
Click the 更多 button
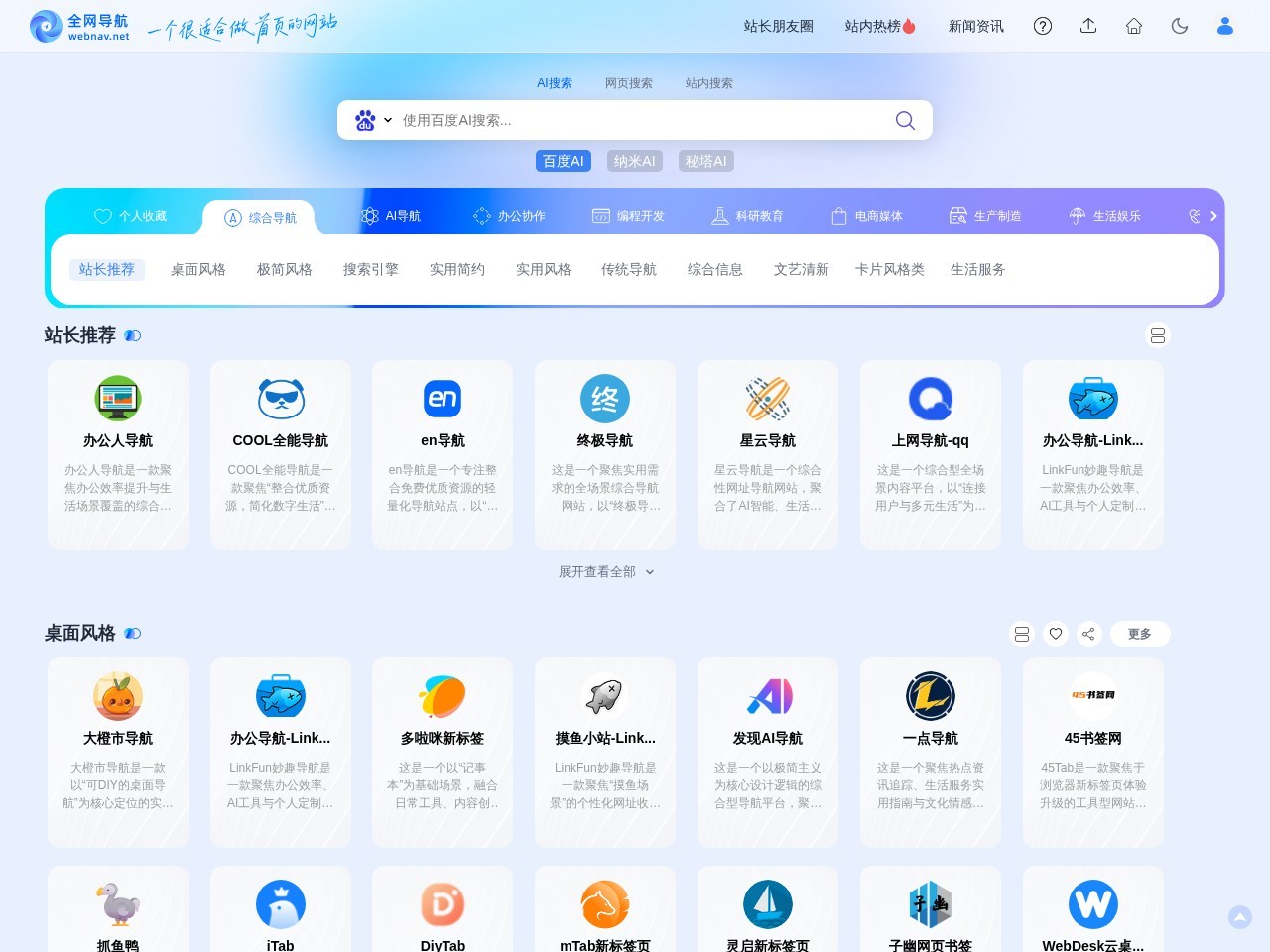1140,633
